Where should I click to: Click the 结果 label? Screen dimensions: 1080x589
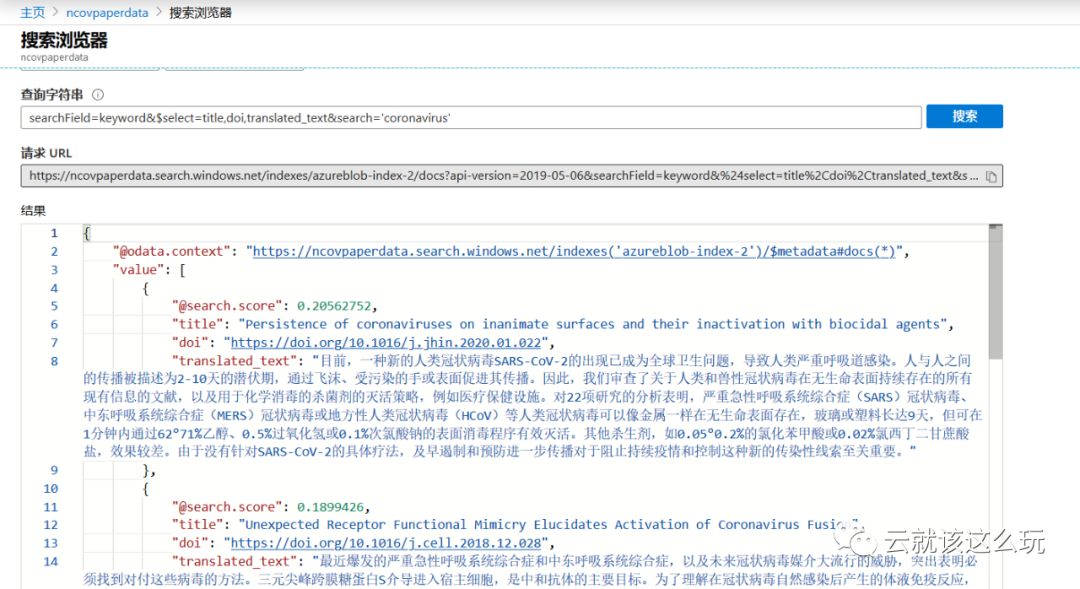coord(33,211)
